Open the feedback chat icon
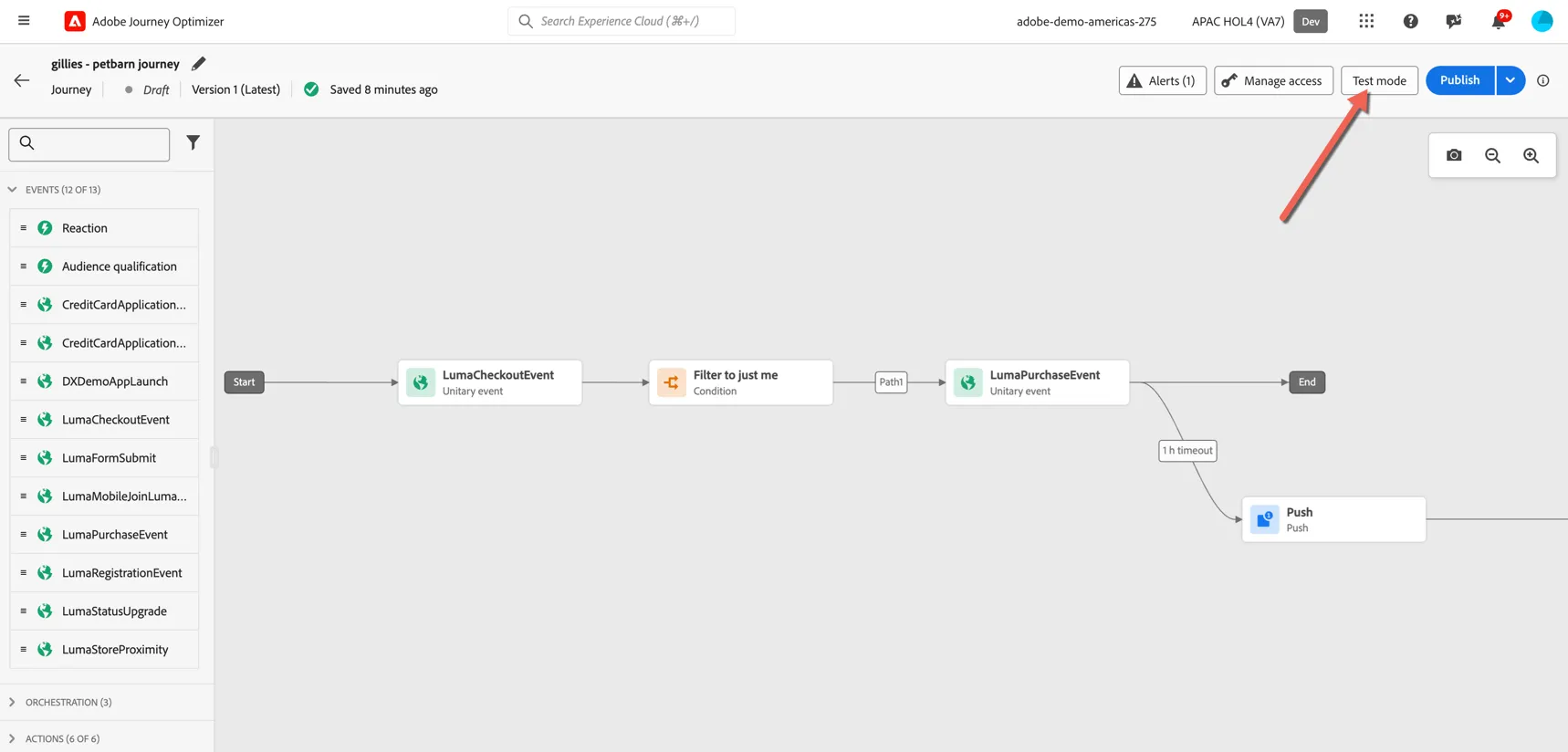 pyautogui.click(x=1454, y=21)
